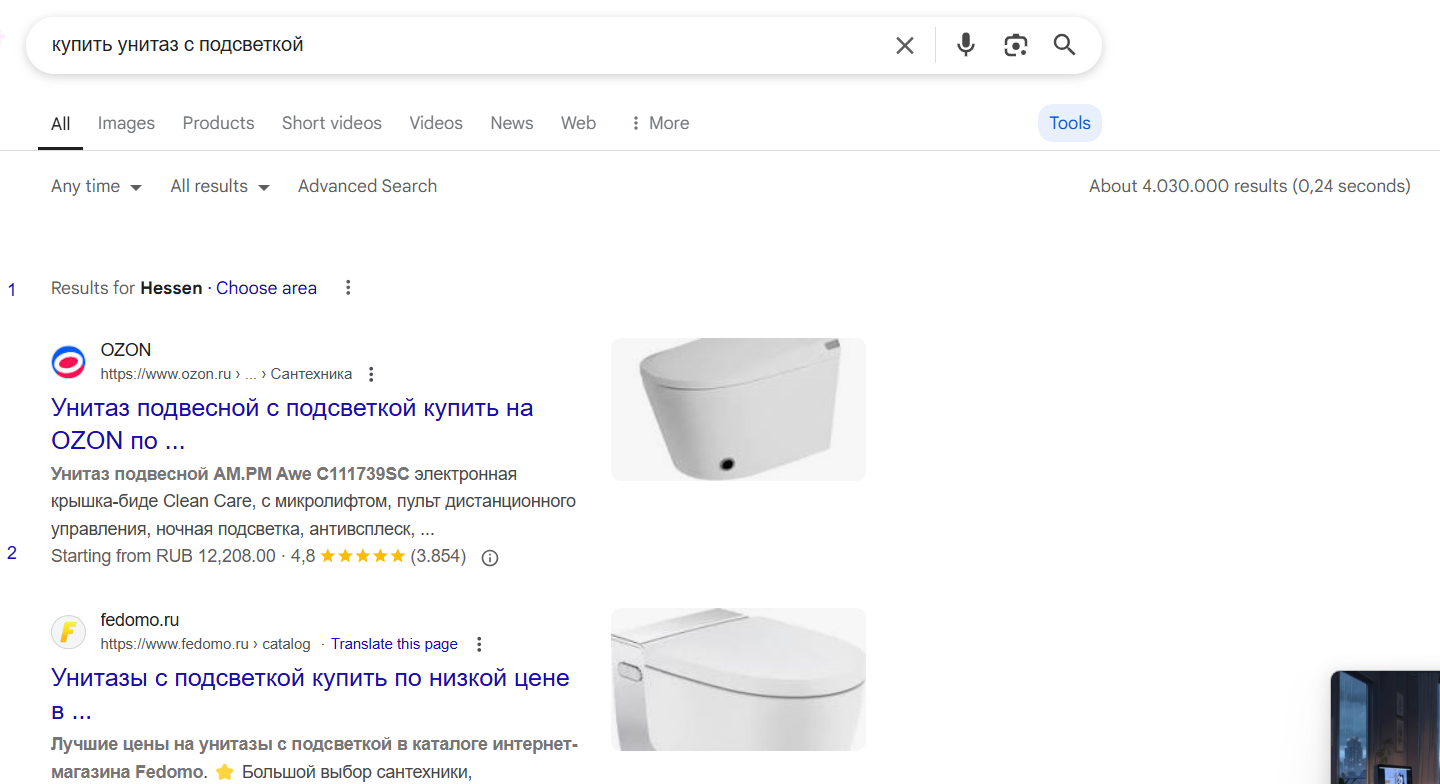Click the 'Results for Hessen' location text

coord(127,288)
